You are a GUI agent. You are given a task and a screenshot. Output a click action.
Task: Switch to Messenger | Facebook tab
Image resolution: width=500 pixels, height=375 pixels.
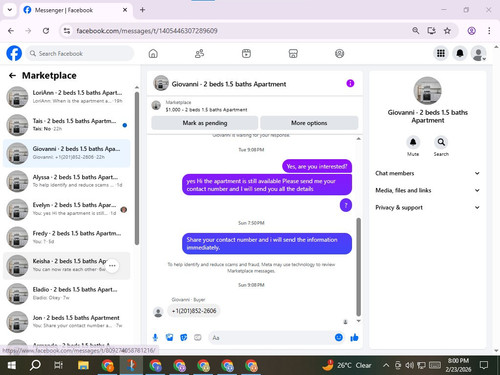pos(76,10)
